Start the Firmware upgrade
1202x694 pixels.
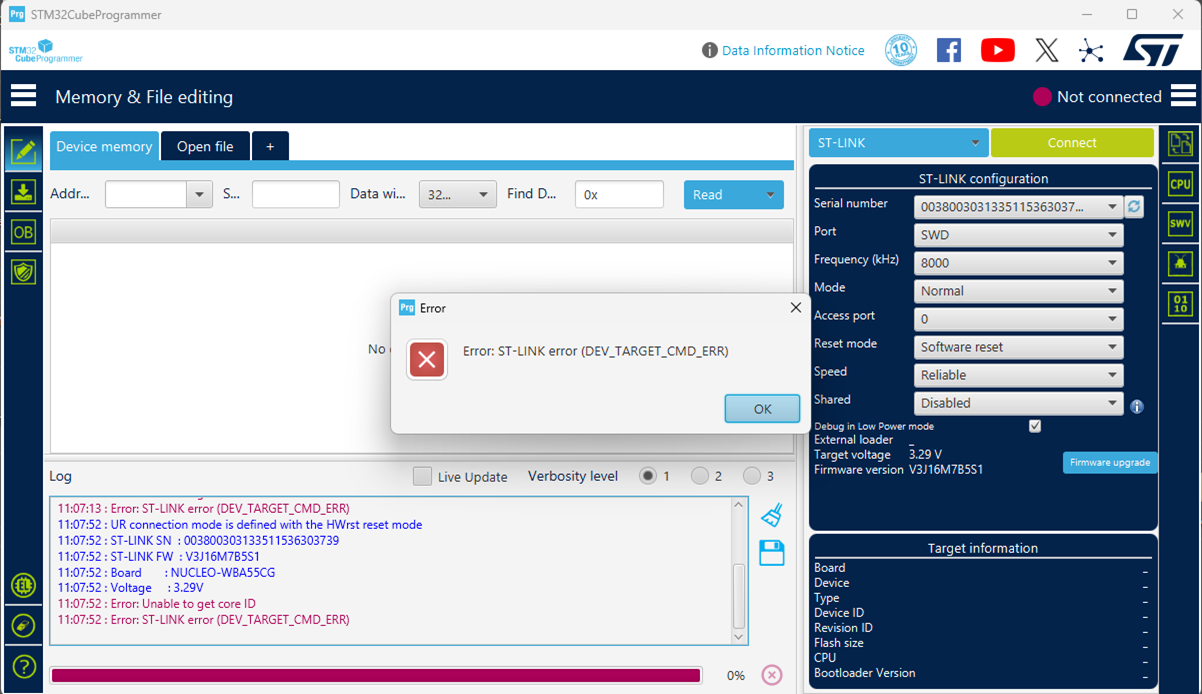tap(1110, 462)
